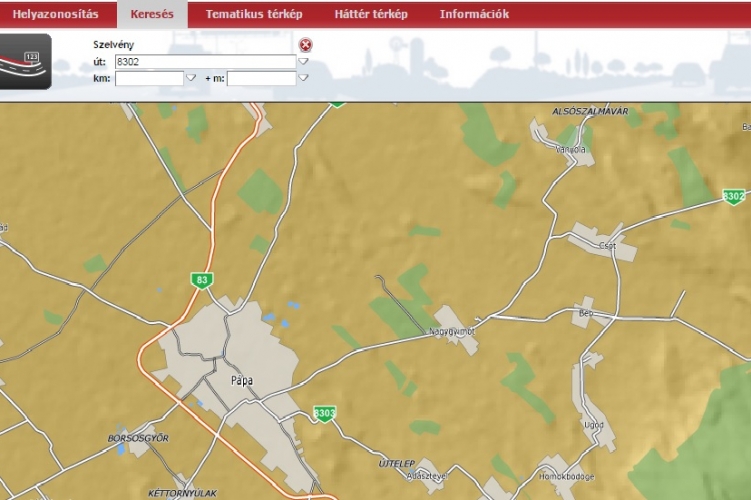Click the road section search icon
Image resolution: width=751 pixels, height=500 pixels.
27,62
